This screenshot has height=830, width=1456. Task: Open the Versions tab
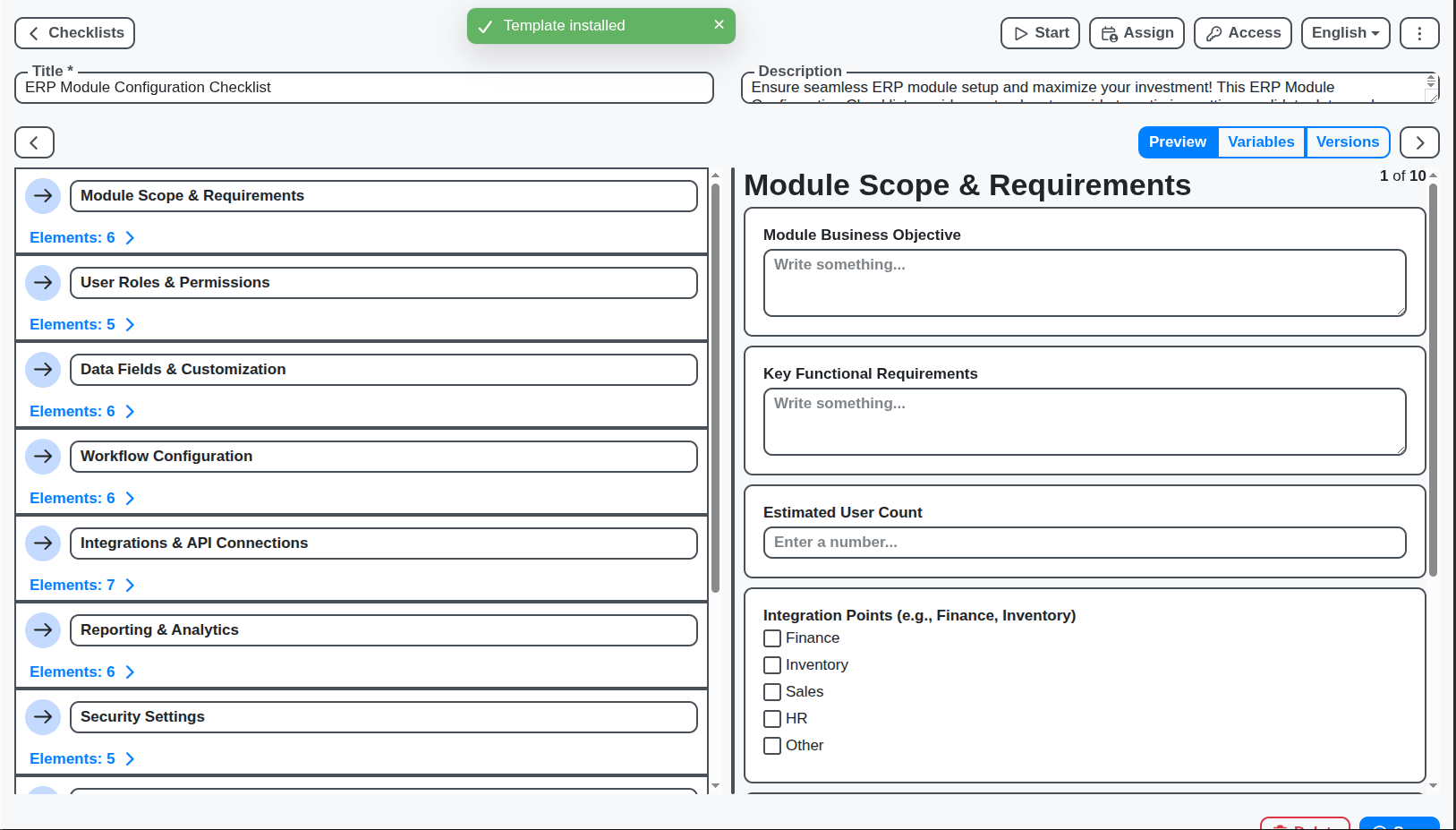(x=1348, y=141)
